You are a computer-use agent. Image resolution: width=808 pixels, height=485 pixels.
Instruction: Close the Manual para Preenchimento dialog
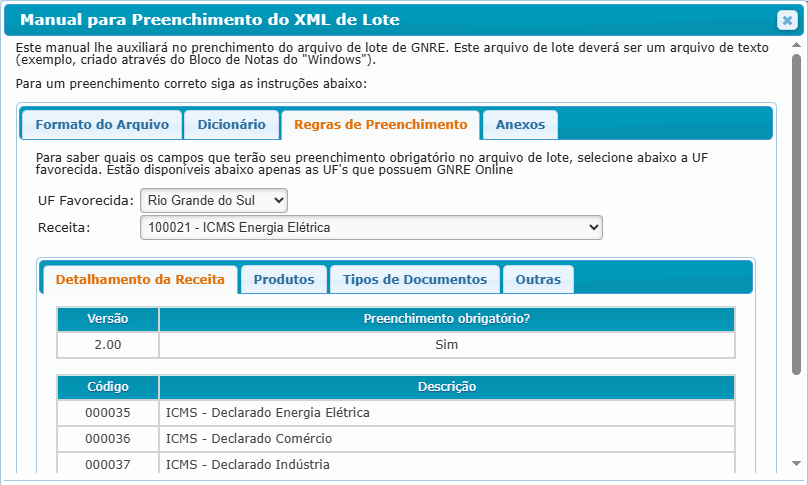tap(786, 20)
